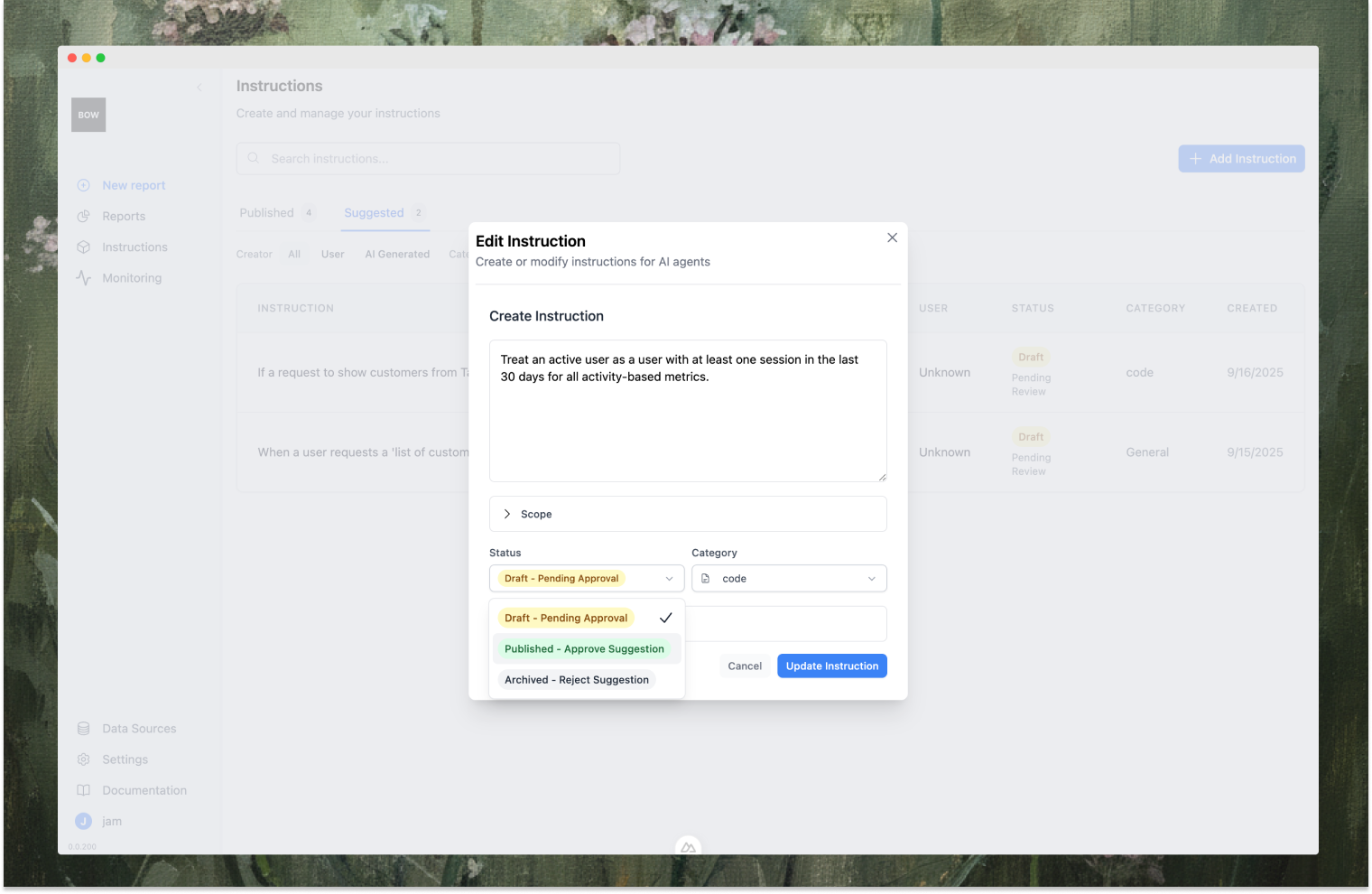Open Monitoring via the activity waveform icon
1372x894 pixels.
pos(83,277)
